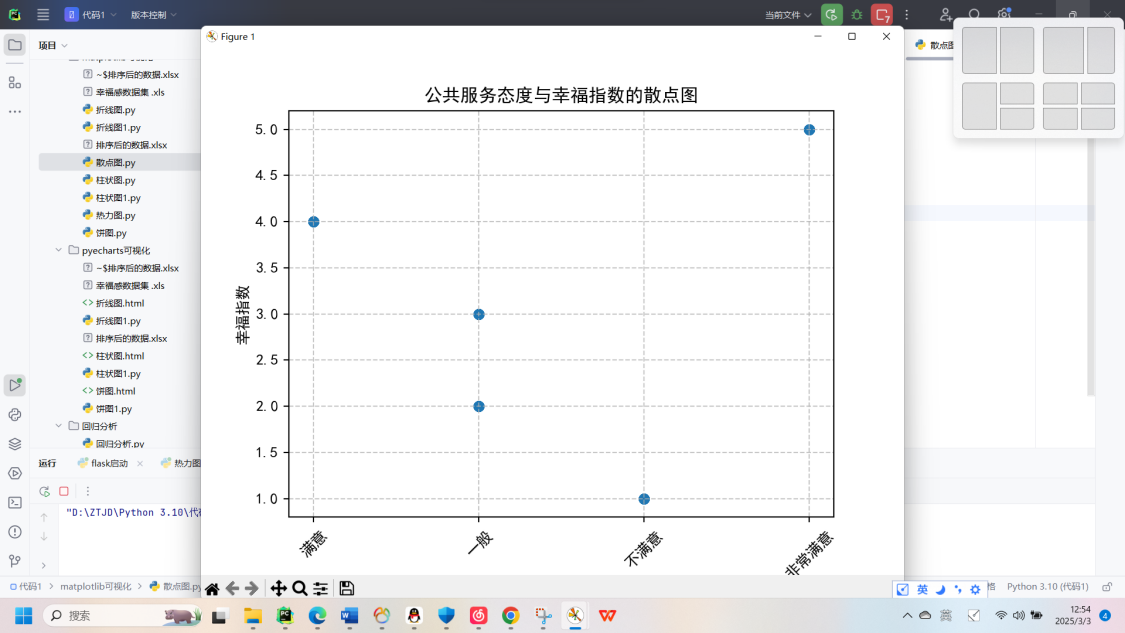Collapse the pyecharts可视化 folder
Screen dimensions: 1125x633
[59, 250]
